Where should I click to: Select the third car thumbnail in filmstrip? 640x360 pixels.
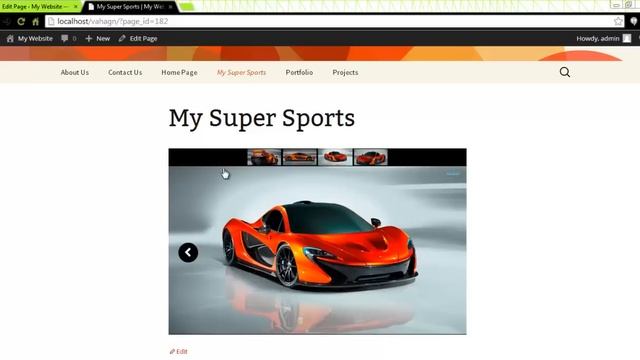335,157
